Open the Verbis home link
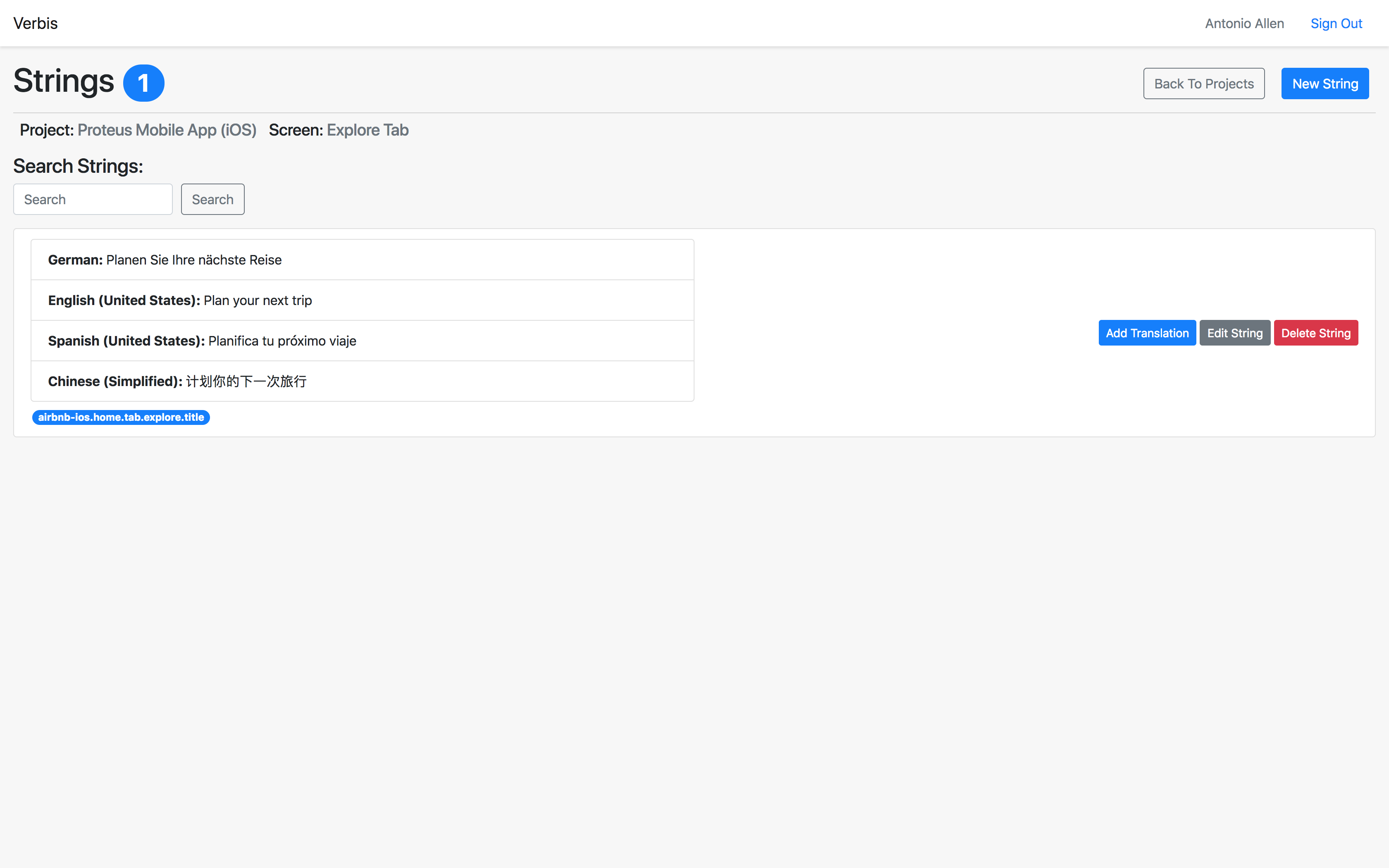The image size is (1389, 868). point(36,23)
